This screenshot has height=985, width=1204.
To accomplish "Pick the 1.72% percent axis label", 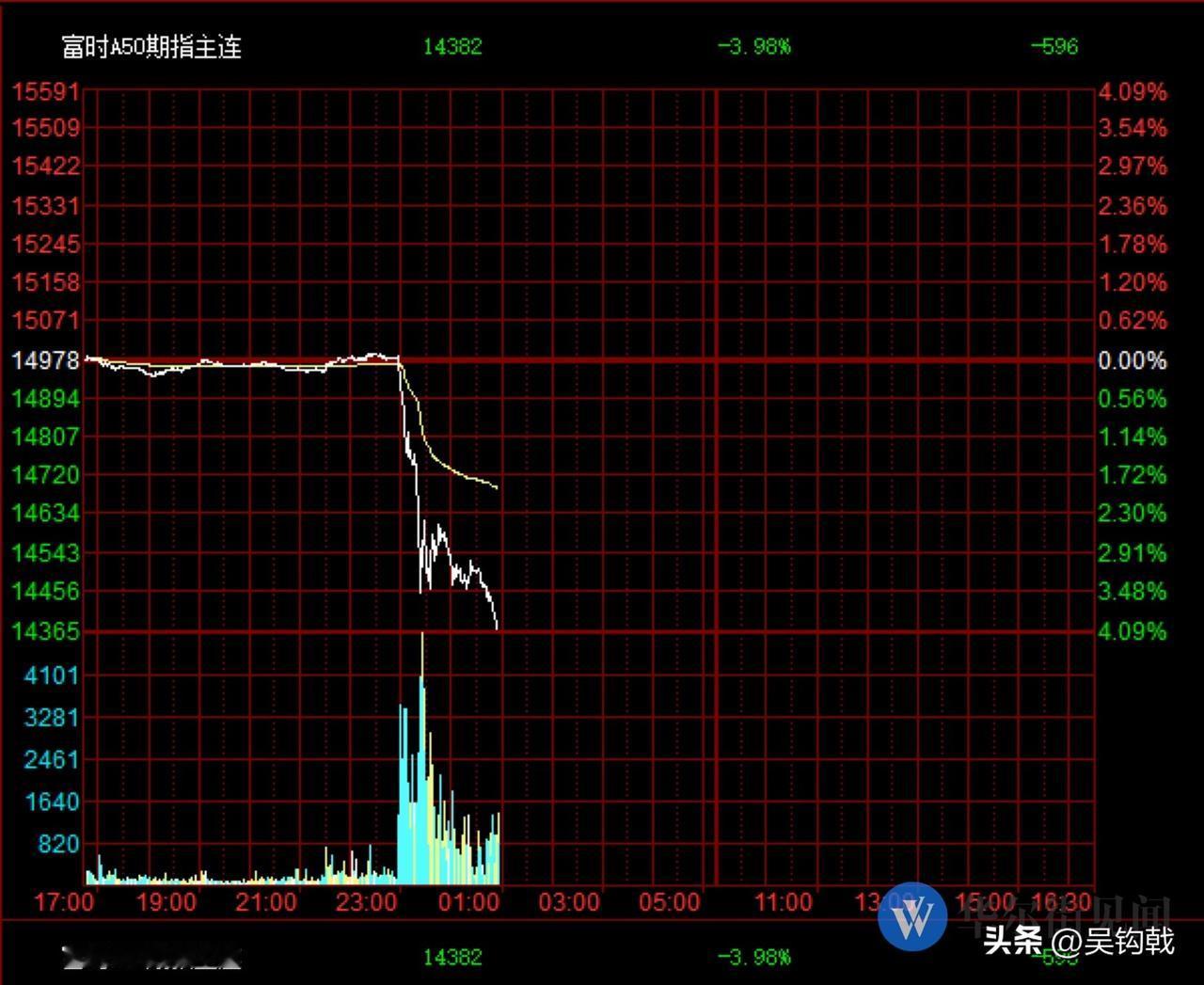I will click(x=1133, y=474).
